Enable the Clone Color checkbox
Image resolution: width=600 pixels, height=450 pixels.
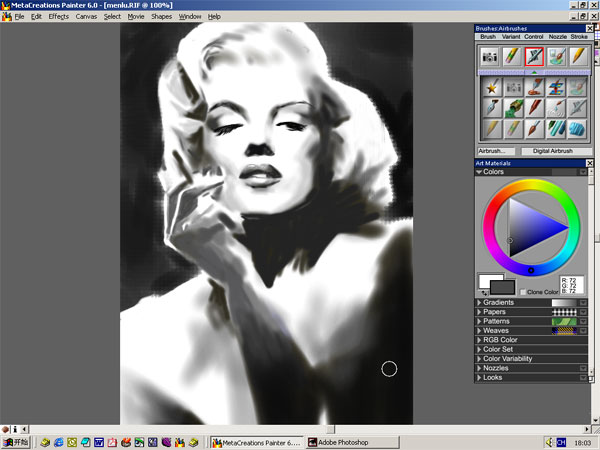pos(523,292)
